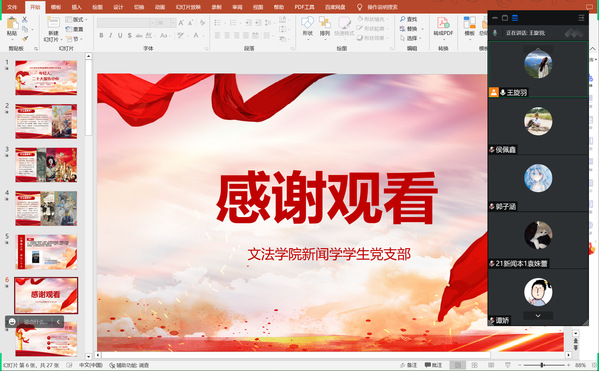Viewport: 599px width, 371px height.
Task: Select slide 3 thumbnail in slide panel
Action: click(x=46, y=165)
